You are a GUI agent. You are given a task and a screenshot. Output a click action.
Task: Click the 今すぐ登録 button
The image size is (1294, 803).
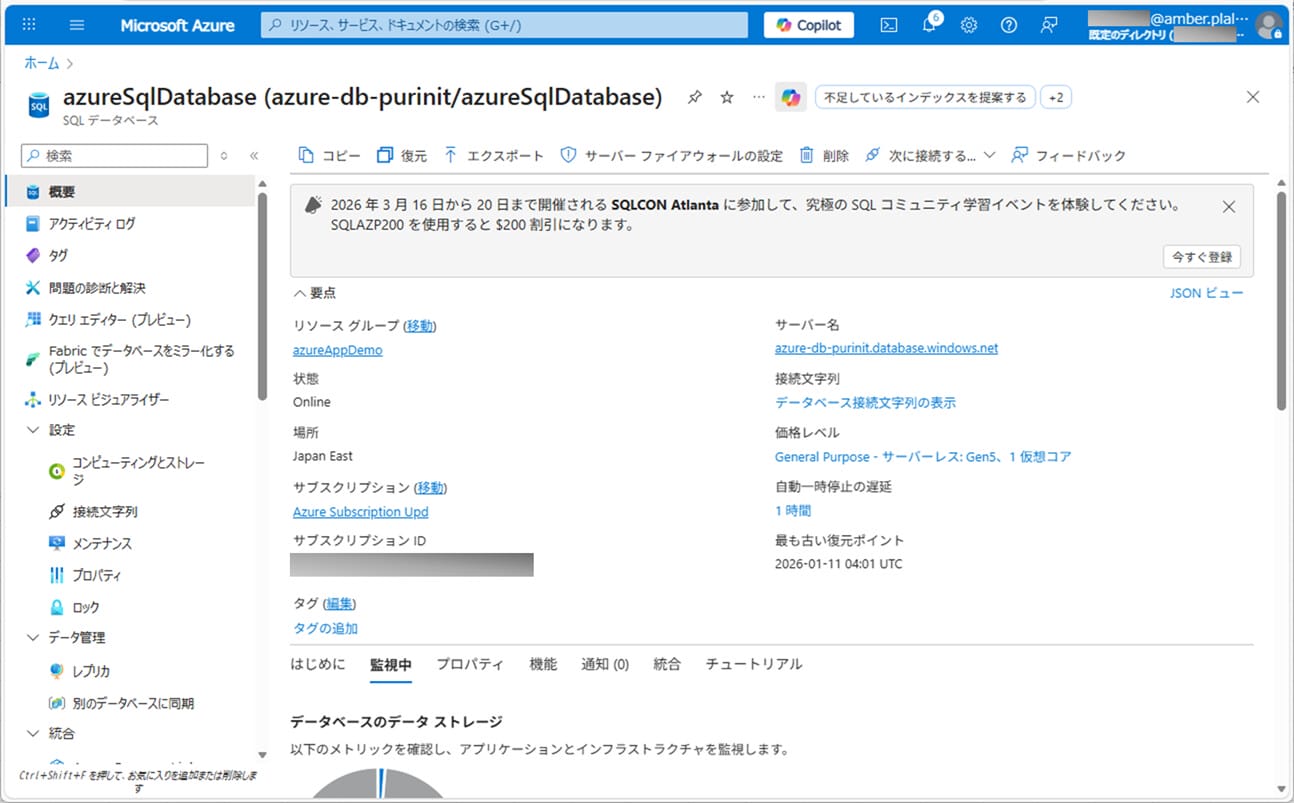point(1202,257)
